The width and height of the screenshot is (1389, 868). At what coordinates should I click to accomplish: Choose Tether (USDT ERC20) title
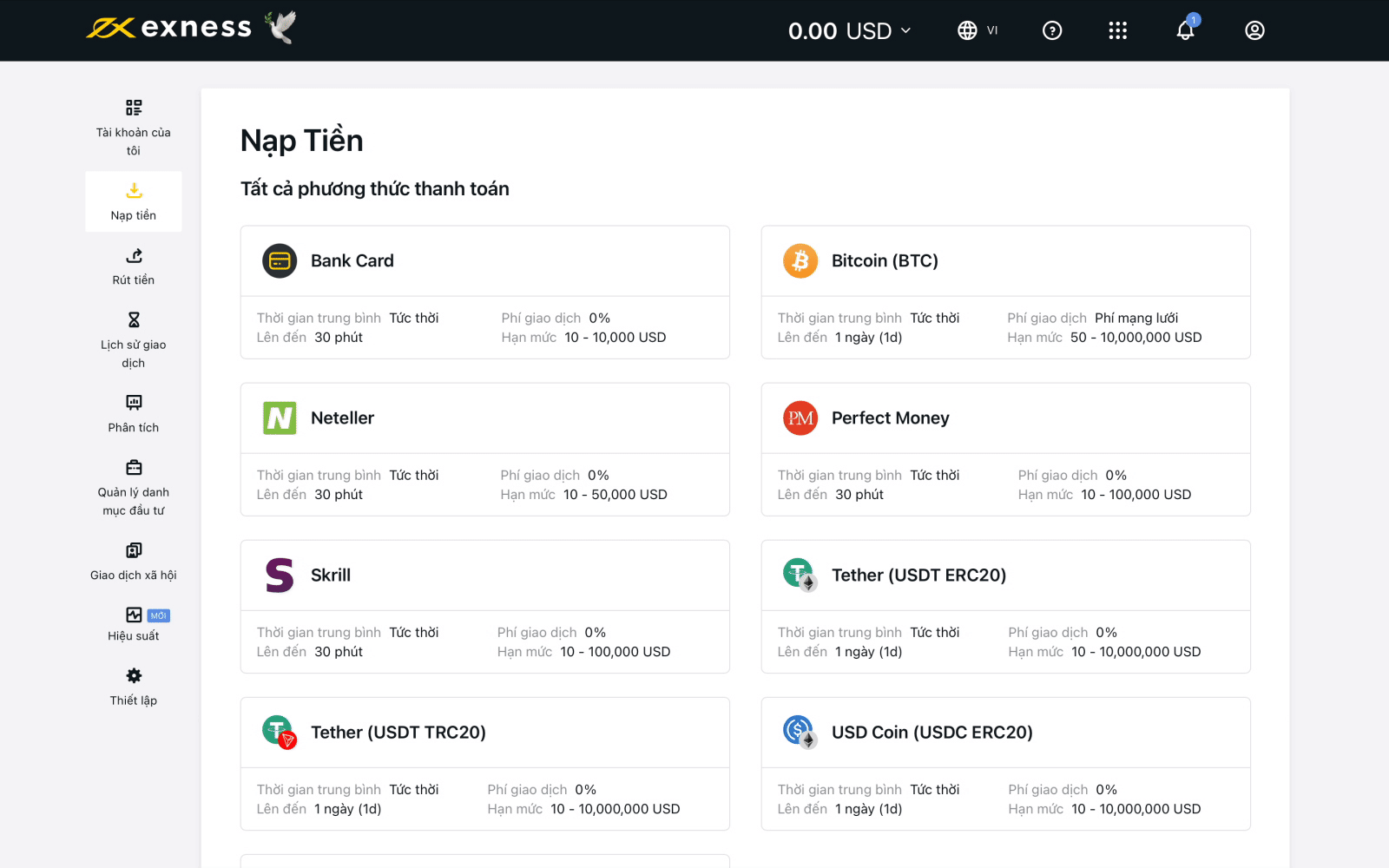coord(918,575)
